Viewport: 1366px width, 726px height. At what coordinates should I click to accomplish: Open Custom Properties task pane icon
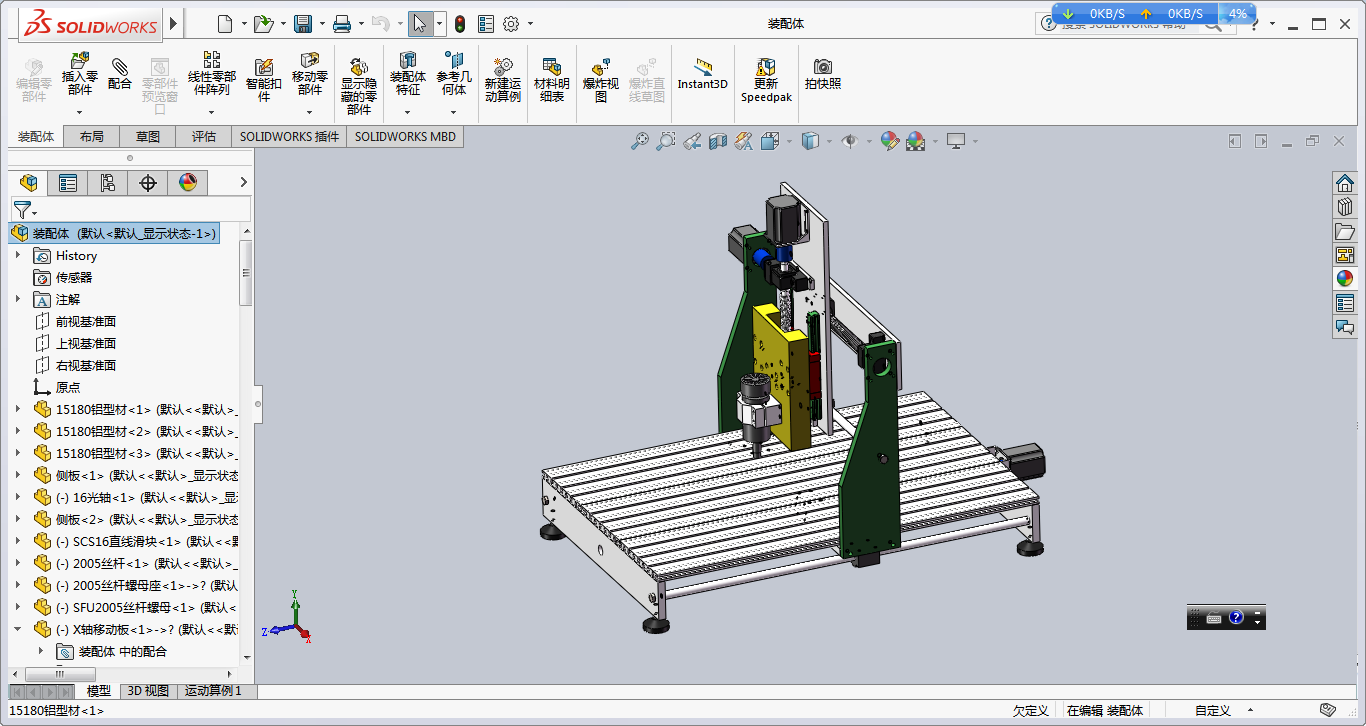click(1345, 302)
